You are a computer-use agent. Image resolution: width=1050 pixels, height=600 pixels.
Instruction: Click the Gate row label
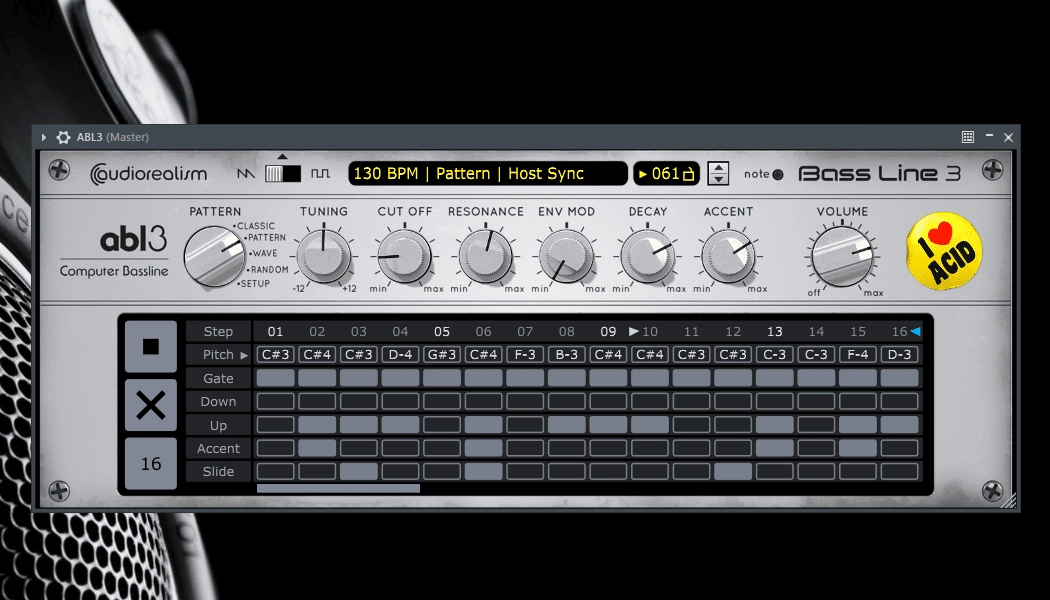pos(218,378)
